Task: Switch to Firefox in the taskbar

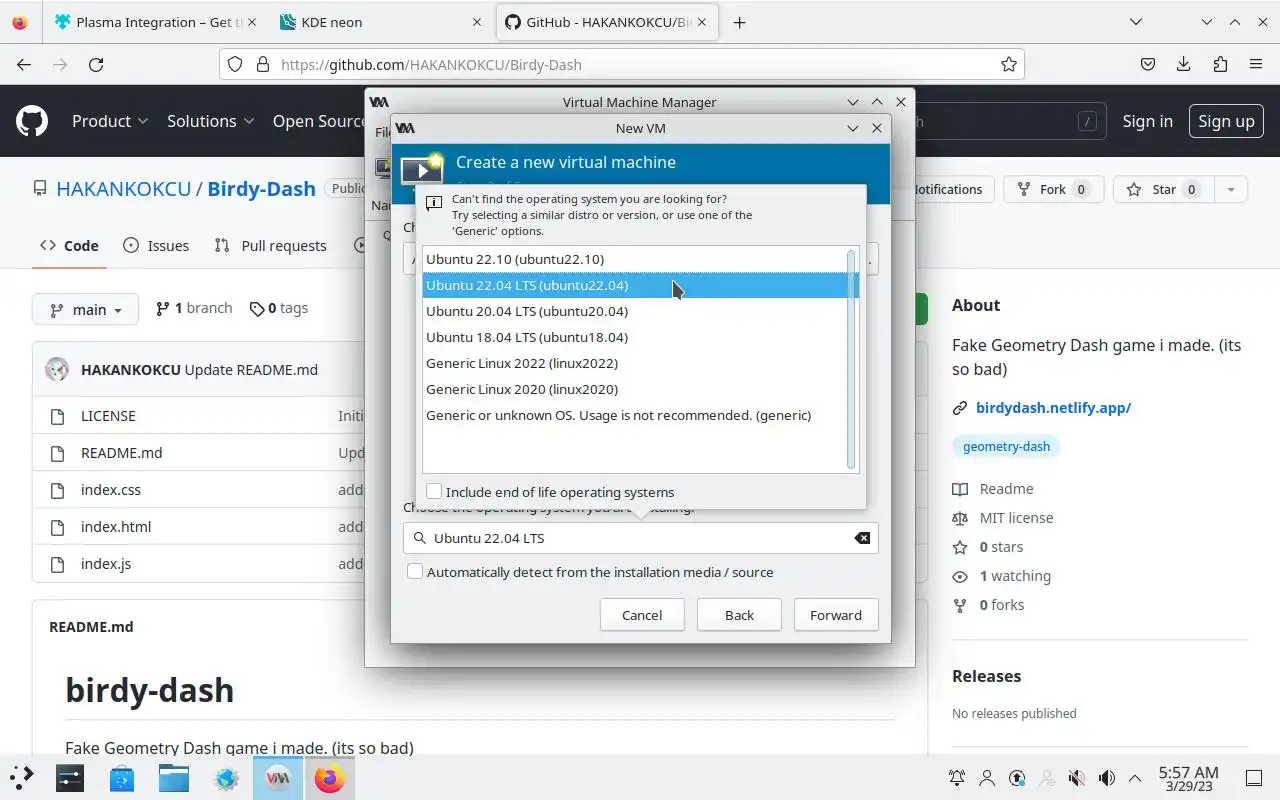Action: pos(329,777)
